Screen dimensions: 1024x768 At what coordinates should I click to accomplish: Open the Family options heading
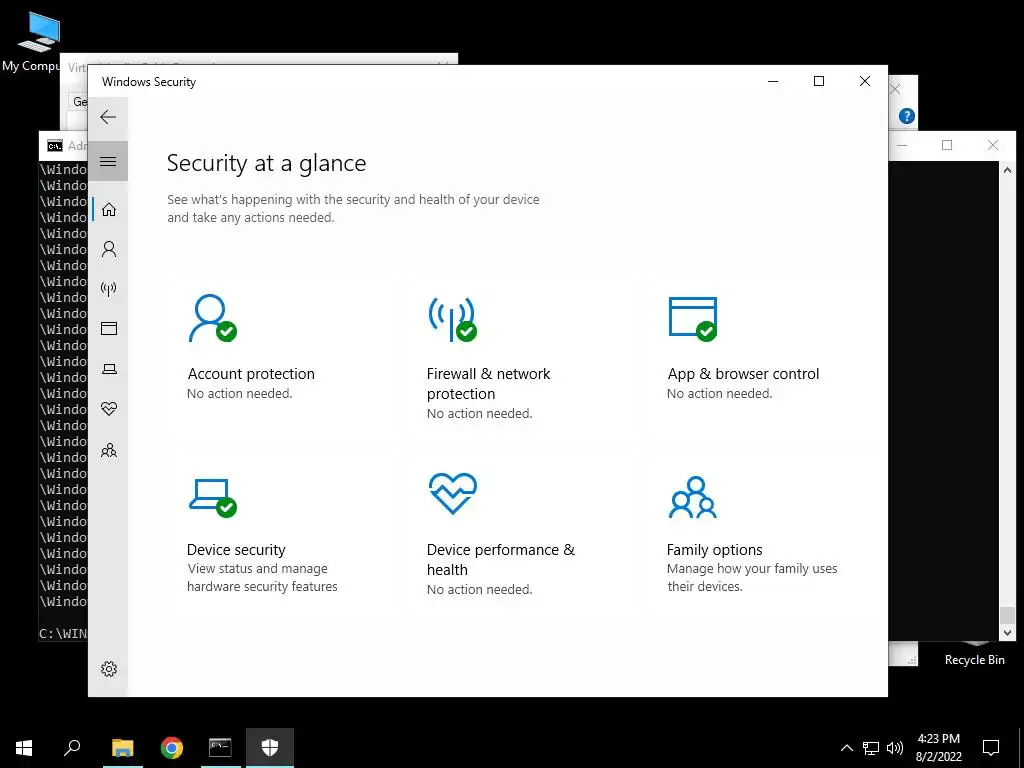tap(714, 549)
